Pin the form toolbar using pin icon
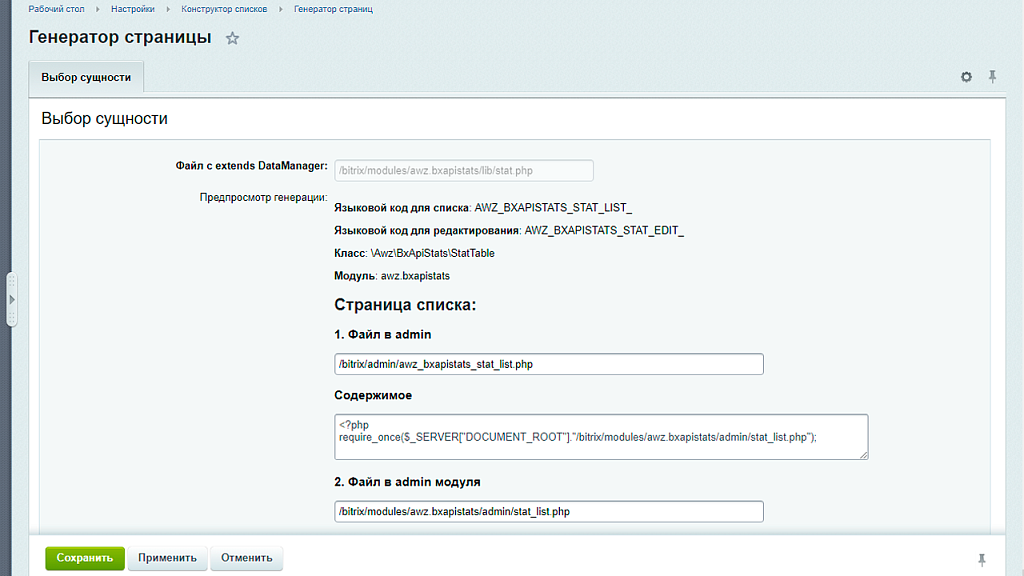Image resolution: width=1024 pixels, height=576 pixels. click(x=992, y=76)
